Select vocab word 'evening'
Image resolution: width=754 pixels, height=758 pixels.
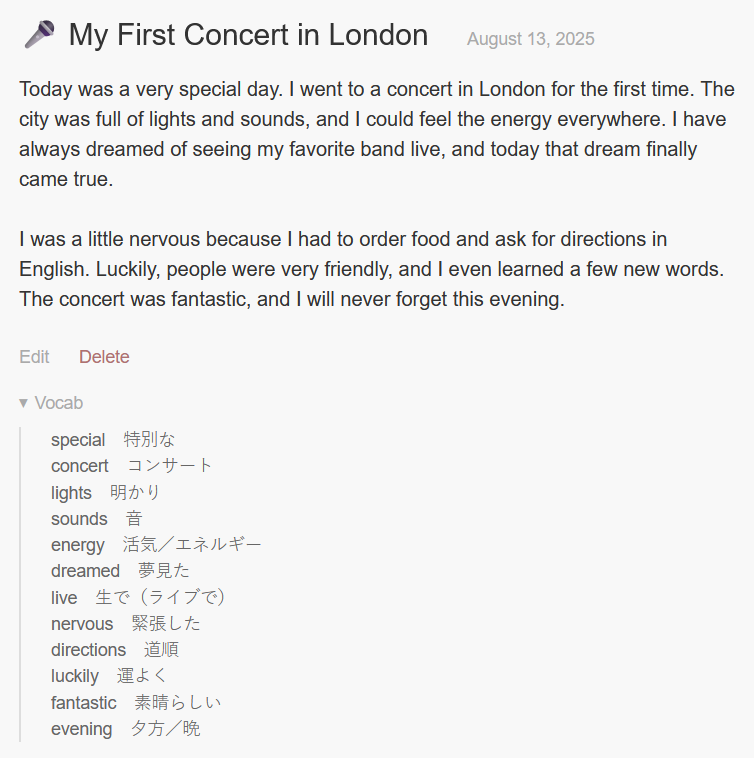(x=82, y=729)
